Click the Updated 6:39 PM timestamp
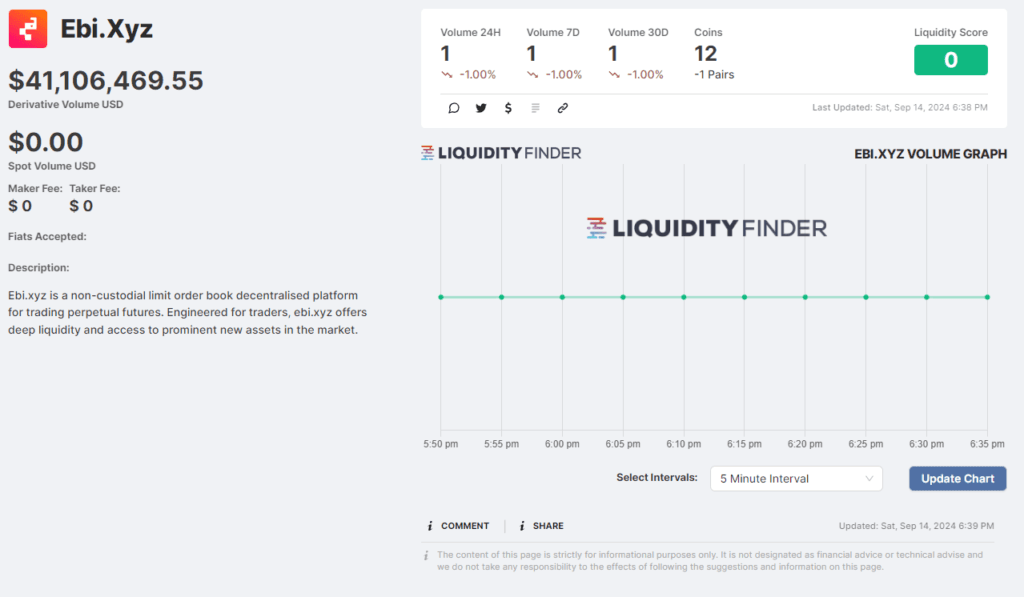 (916, 526)
